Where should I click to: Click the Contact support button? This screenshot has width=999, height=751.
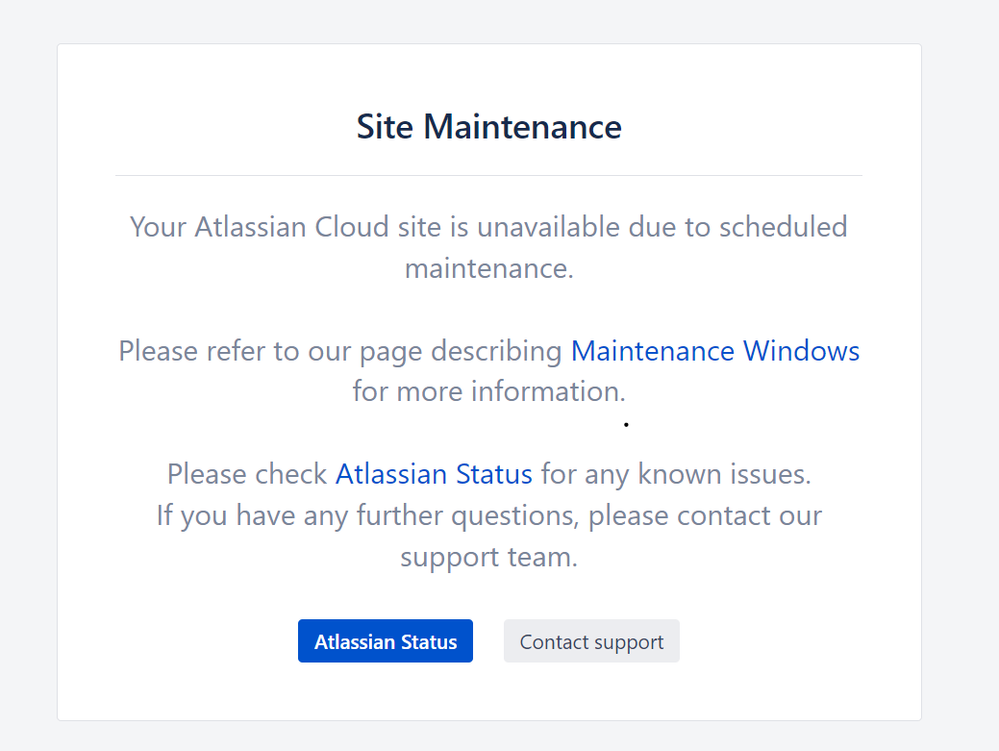click(591, 641)
